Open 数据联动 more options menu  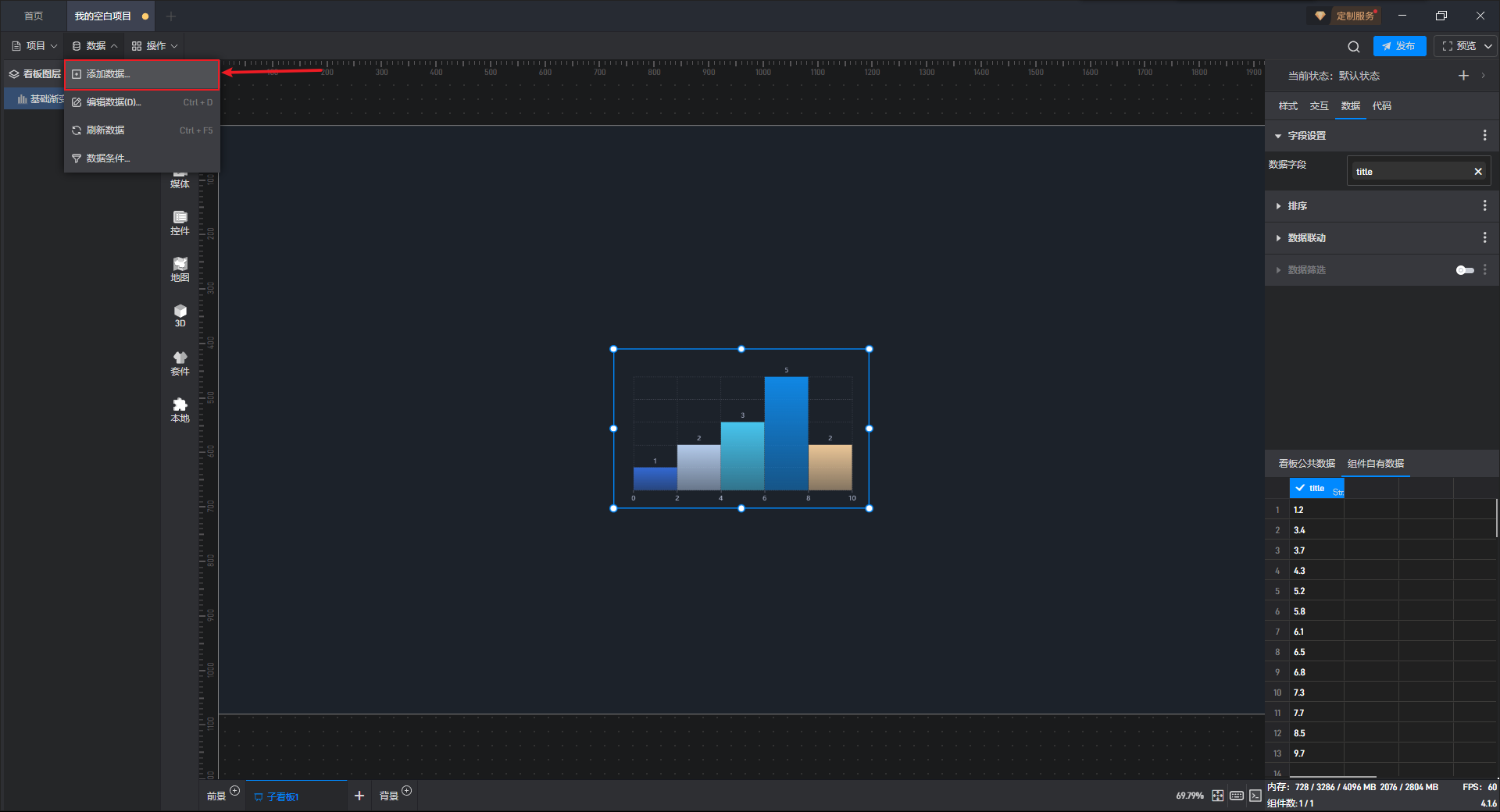(x=1484, y=238)
